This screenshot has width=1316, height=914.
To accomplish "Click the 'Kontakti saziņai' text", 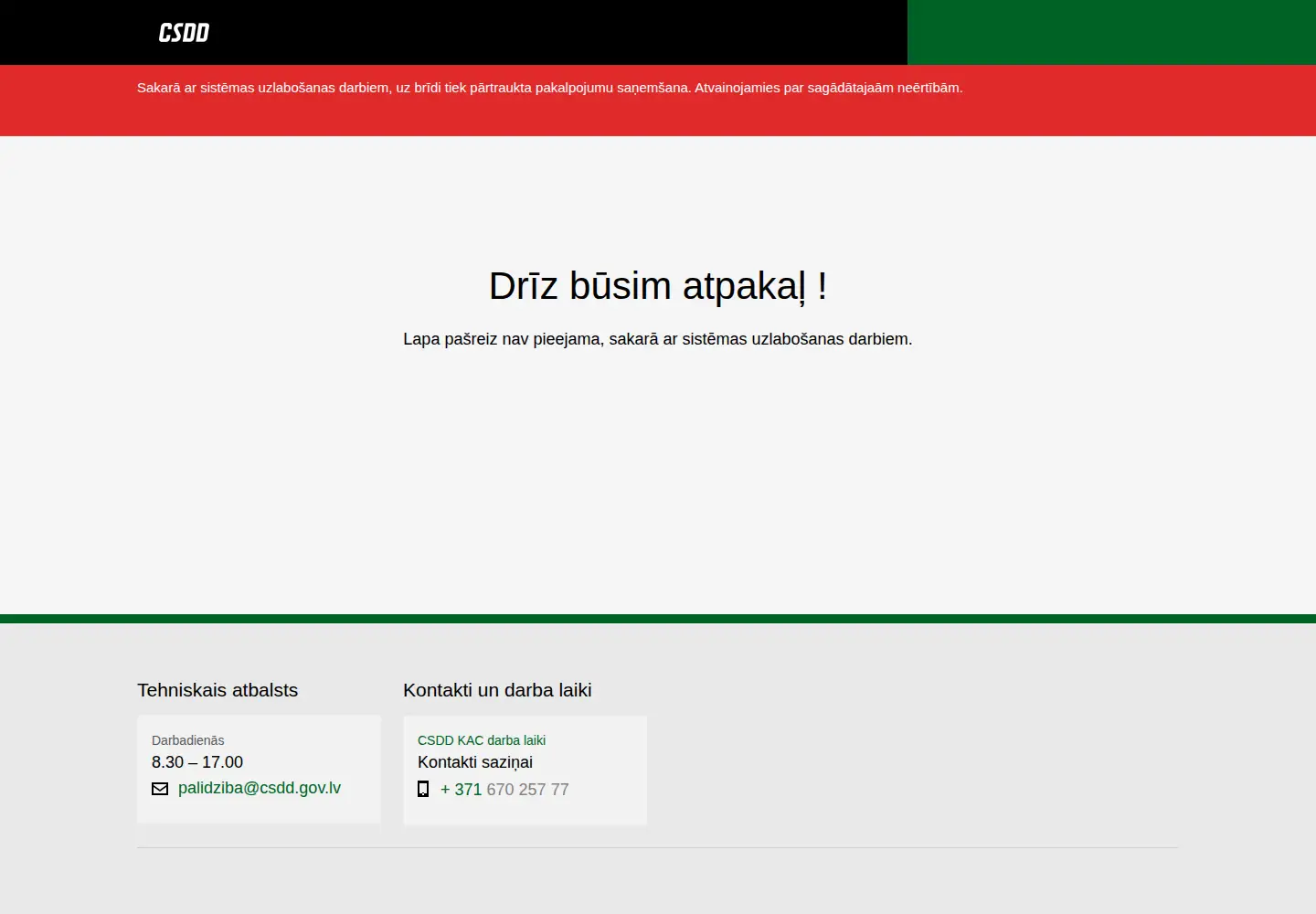I will 475,762.
